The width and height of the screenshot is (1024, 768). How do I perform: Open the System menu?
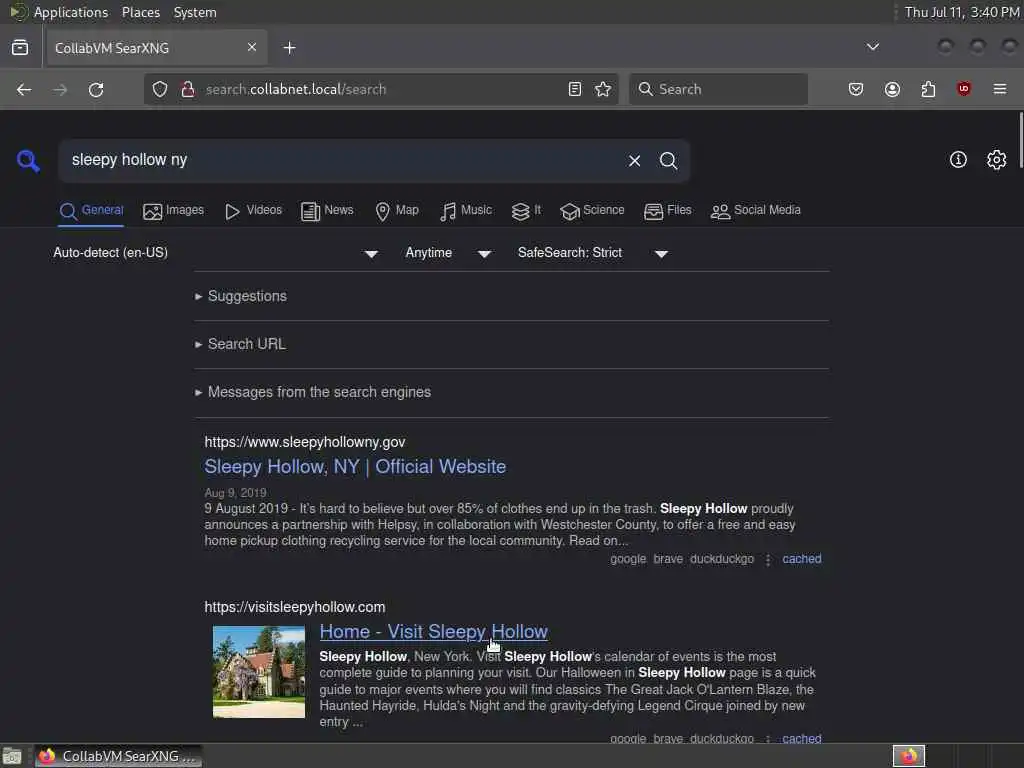click(195, 12)
